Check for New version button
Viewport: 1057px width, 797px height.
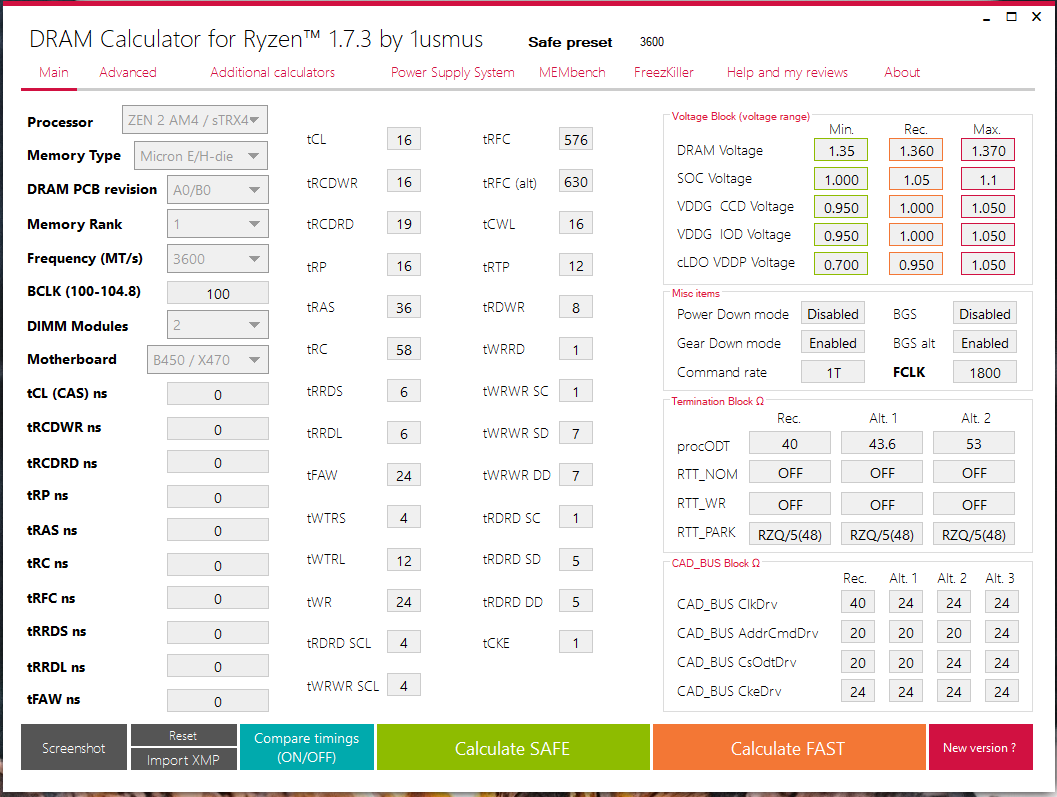pos(980,747)
